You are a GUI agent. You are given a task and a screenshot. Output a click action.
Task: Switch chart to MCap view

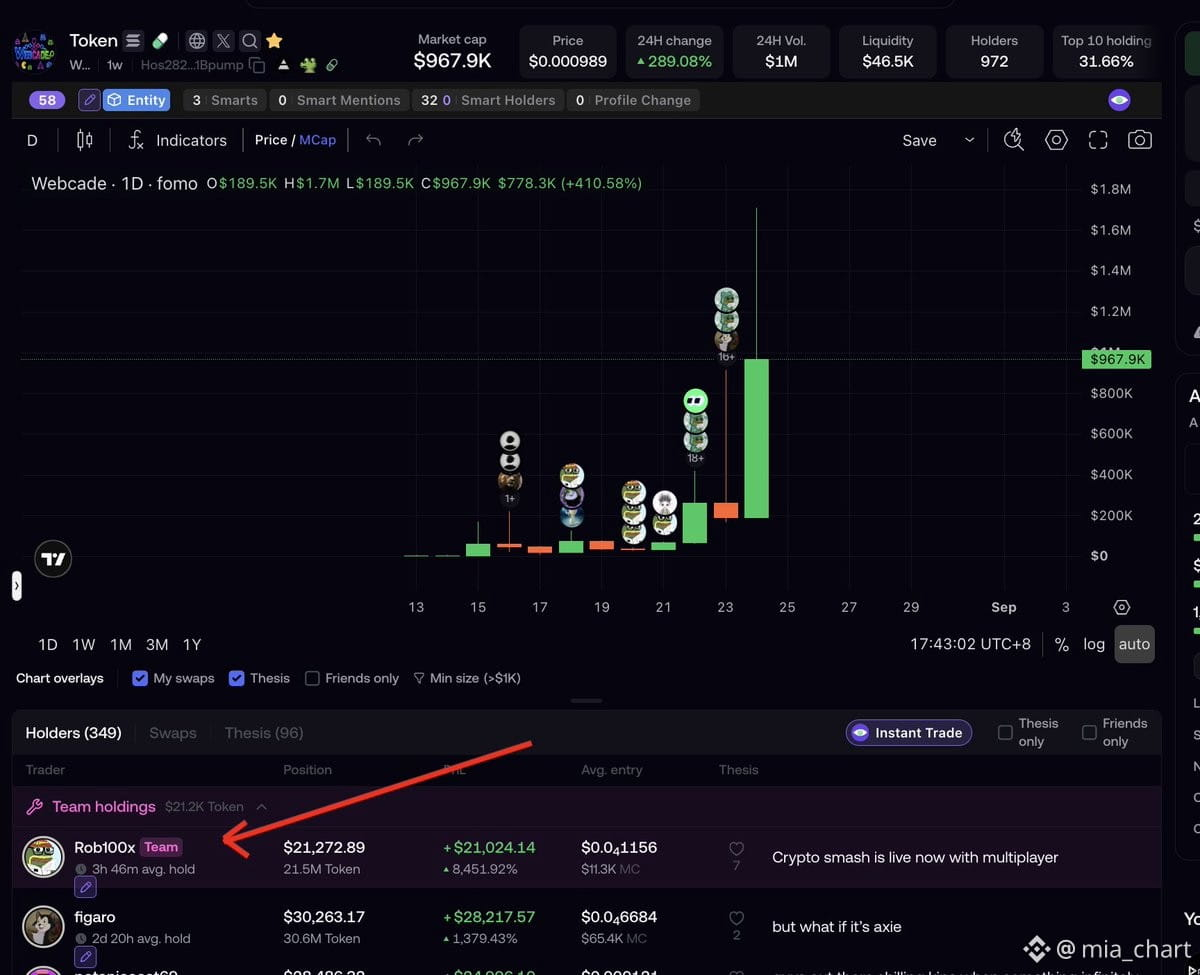pos(318,140)
